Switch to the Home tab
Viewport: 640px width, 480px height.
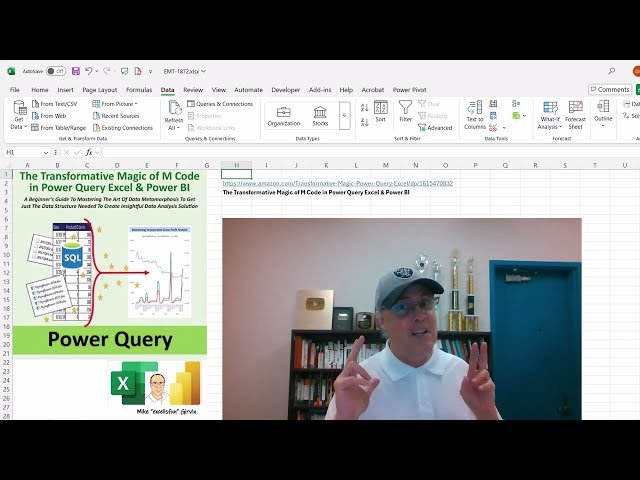40,90
